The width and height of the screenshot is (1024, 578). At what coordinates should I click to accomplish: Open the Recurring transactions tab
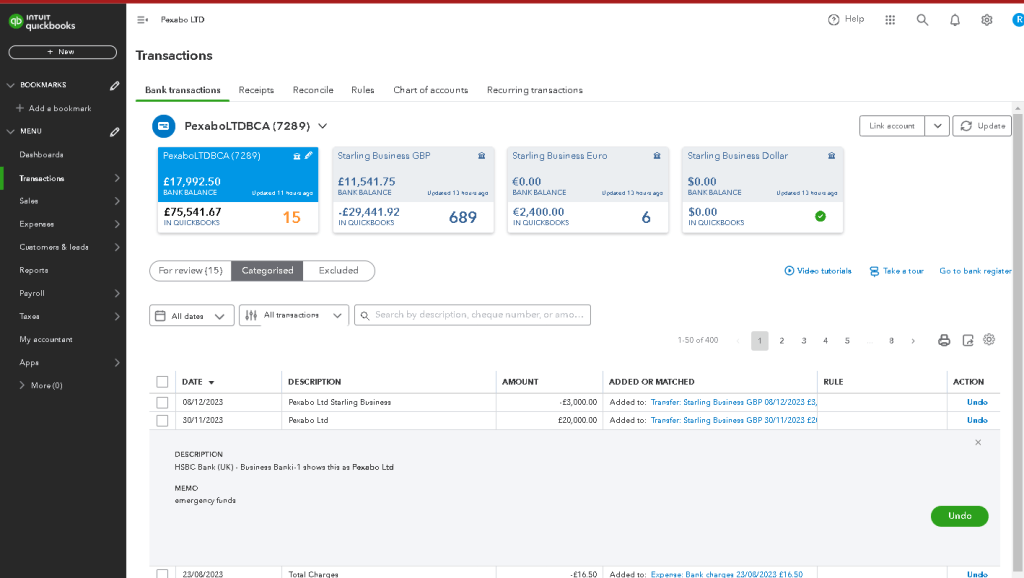[x=534, y=90]
